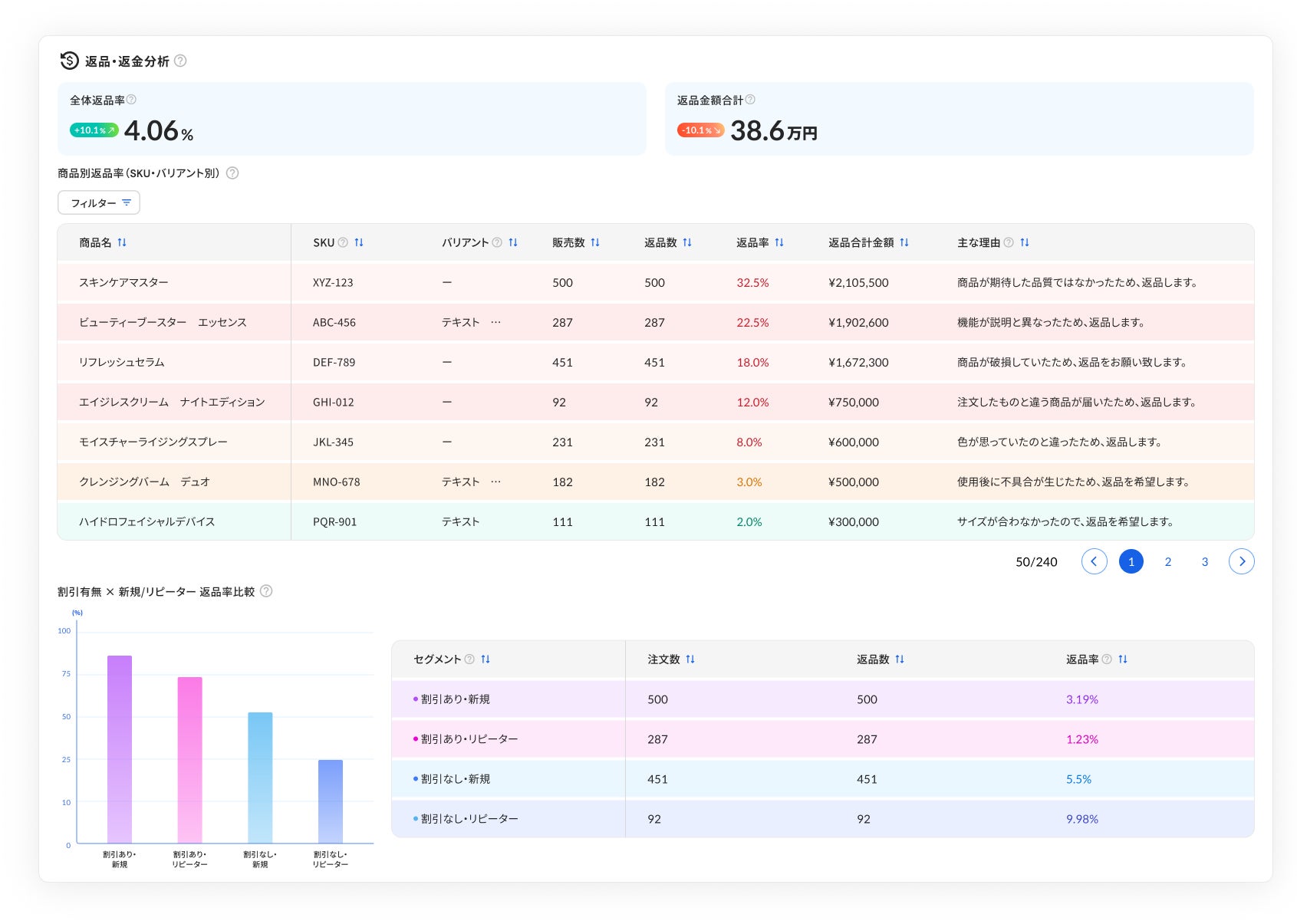Click the -10.1% trend badge
The height and width of the screenshot is (924, 1297).
(x=701, y=130)
